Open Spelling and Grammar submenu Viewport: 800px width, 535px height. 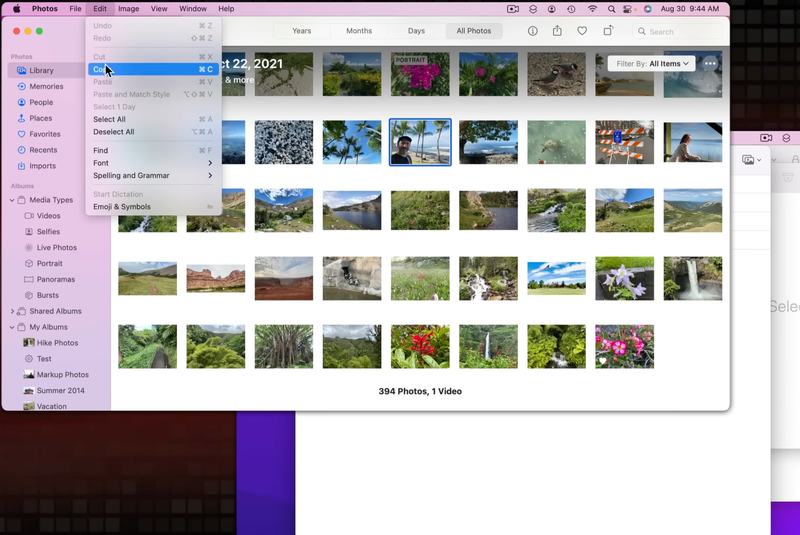coord(153,175)
